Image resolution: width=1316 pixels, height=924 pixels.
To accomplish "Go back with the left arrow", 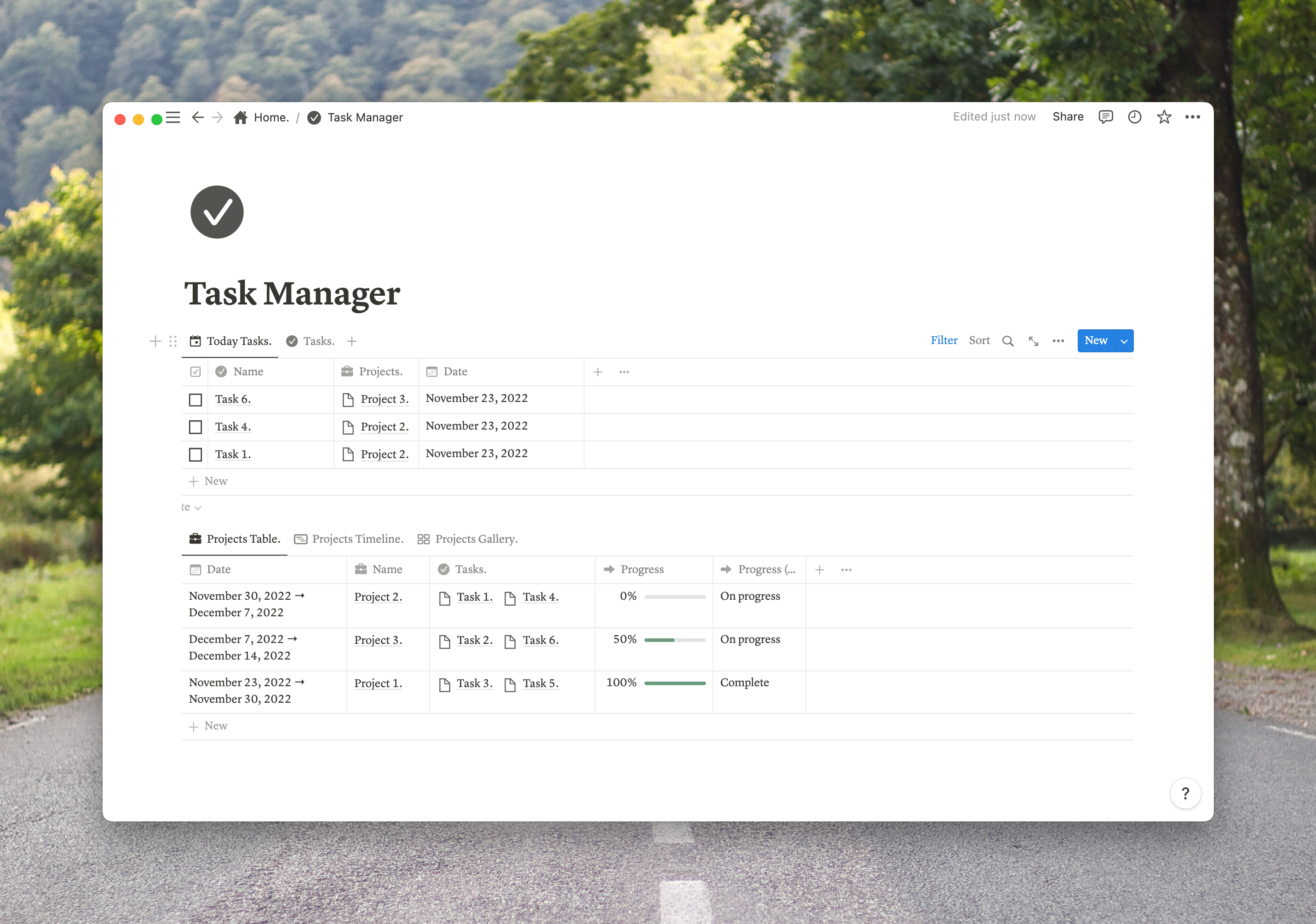I will coord(198,117).
